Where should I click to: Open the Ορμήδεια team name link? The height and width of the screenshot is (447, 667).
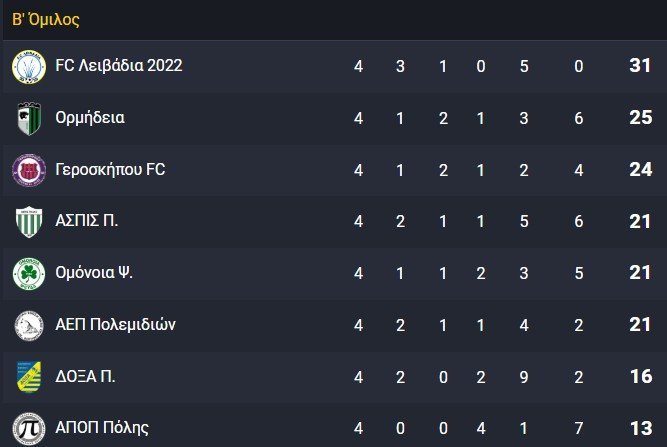click(90, 118)
